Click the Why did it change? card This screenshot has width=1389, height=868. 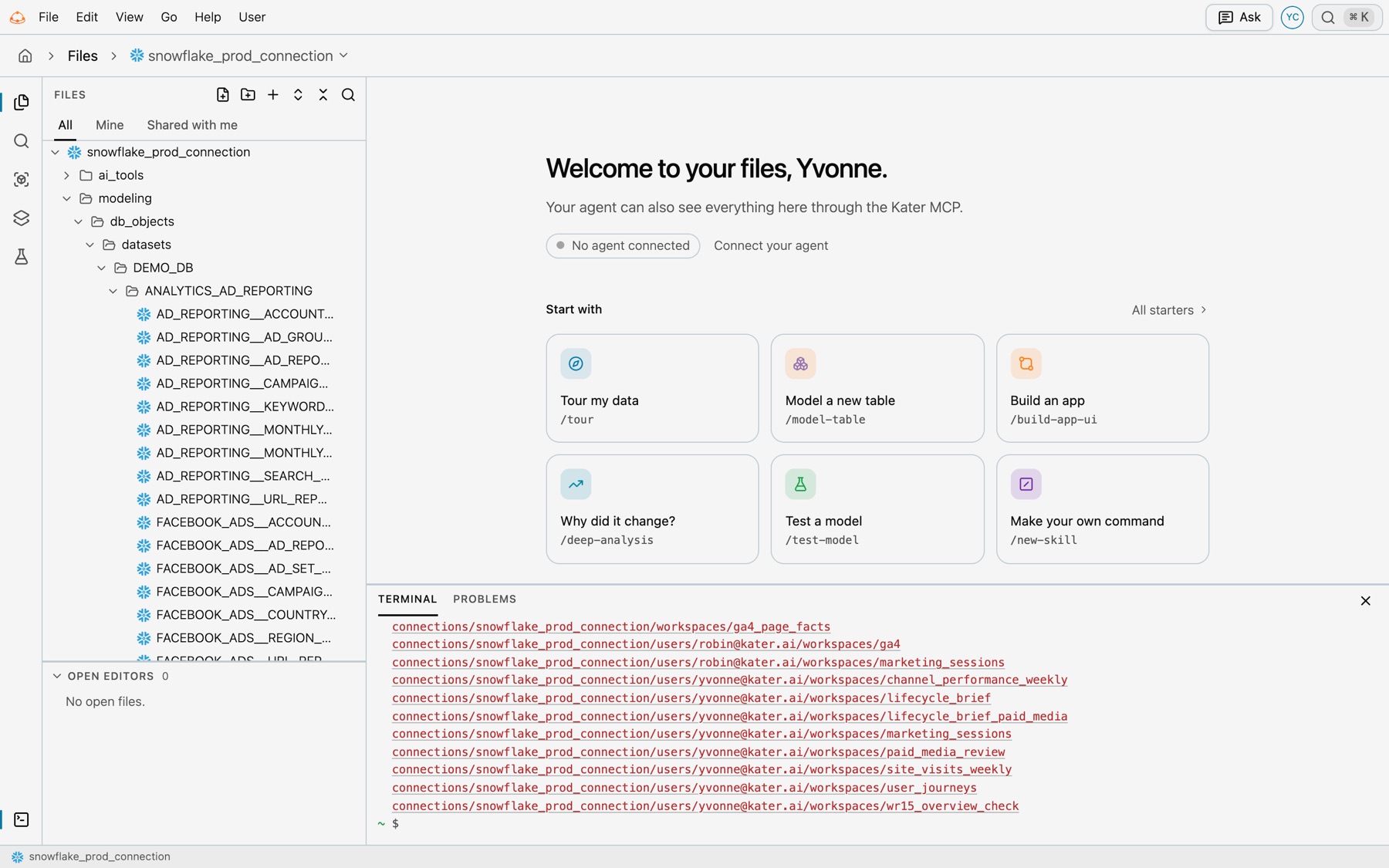coord(652,509)
